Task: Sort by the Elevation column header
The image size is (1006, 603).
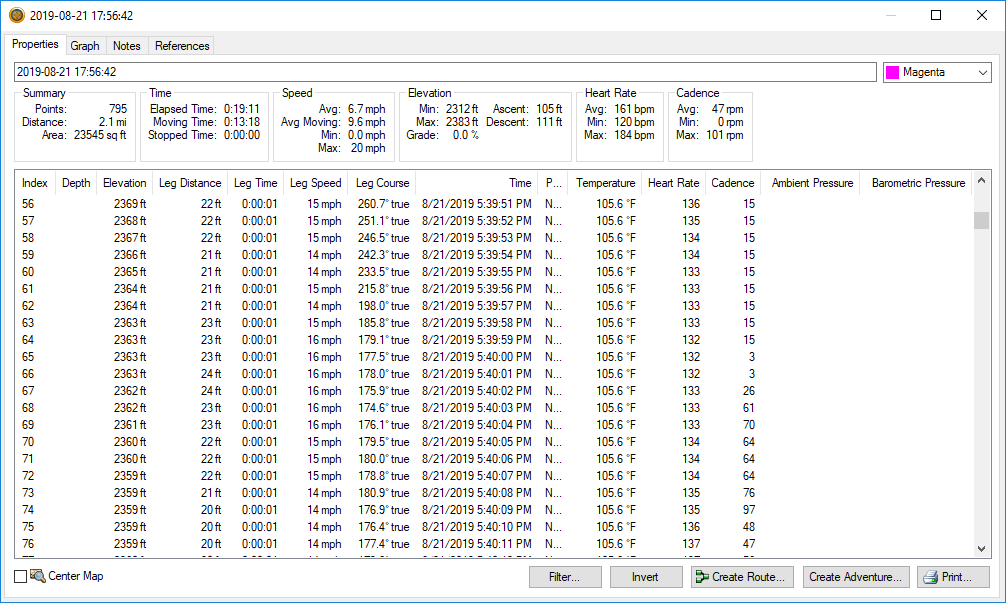Action: click(124, 183)
